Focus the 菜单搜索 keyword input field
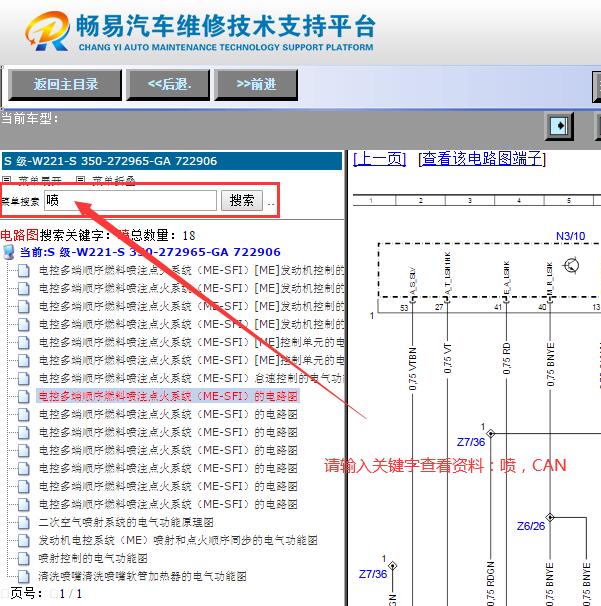 tap(130, 200)
